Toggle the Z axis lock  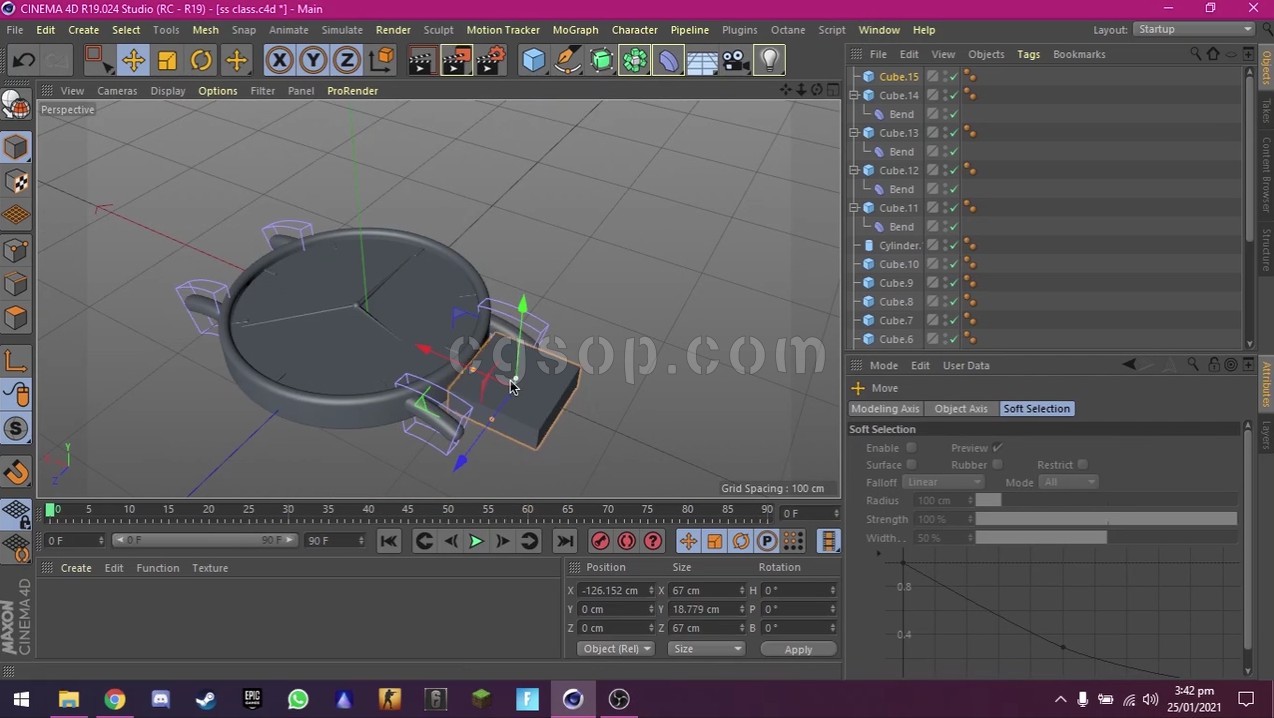347,61
